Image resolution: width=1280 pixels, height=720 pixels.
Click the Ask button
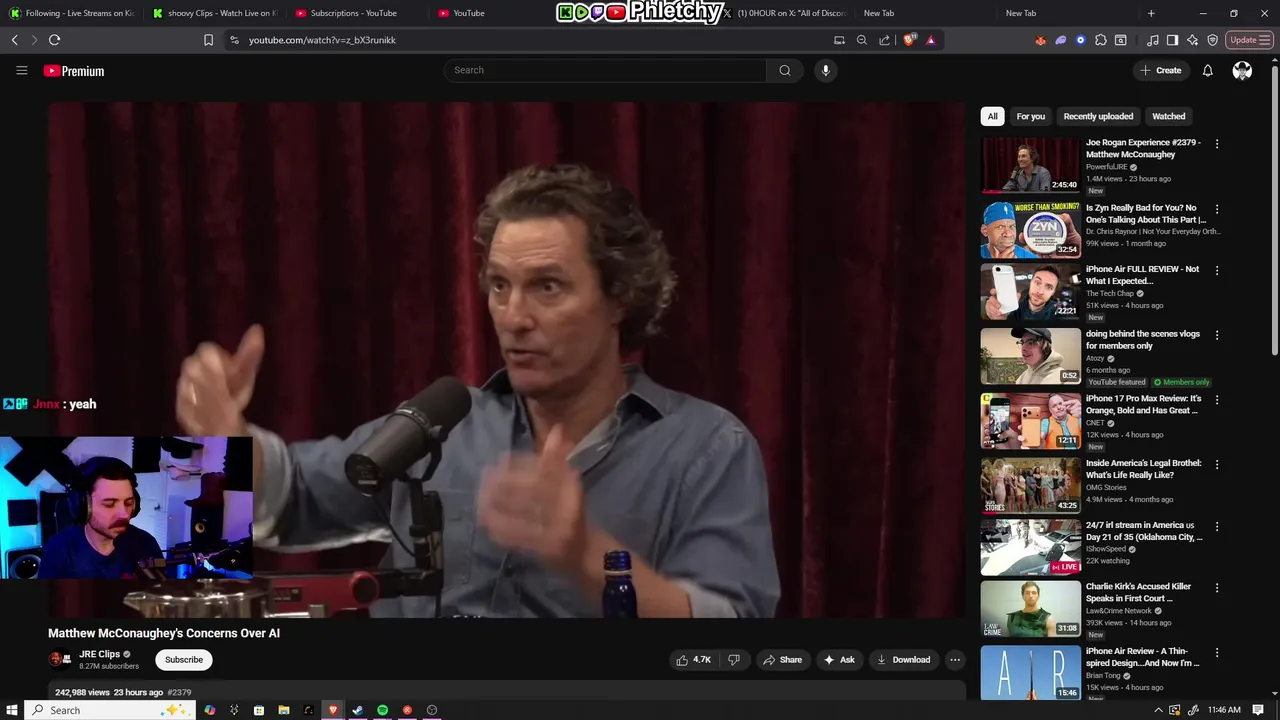click(838, 660)
